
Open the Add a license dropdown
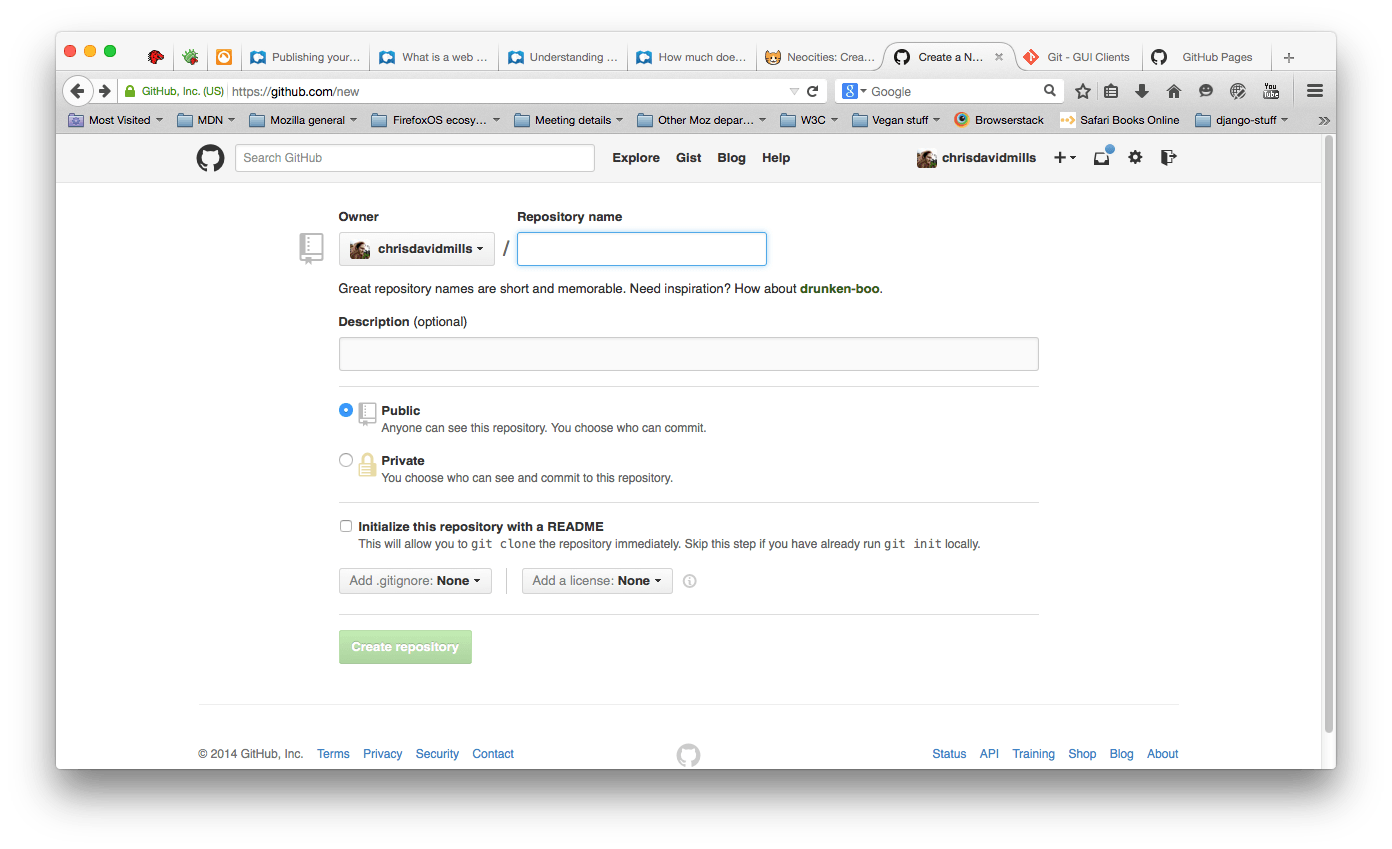tap(596, 580)
